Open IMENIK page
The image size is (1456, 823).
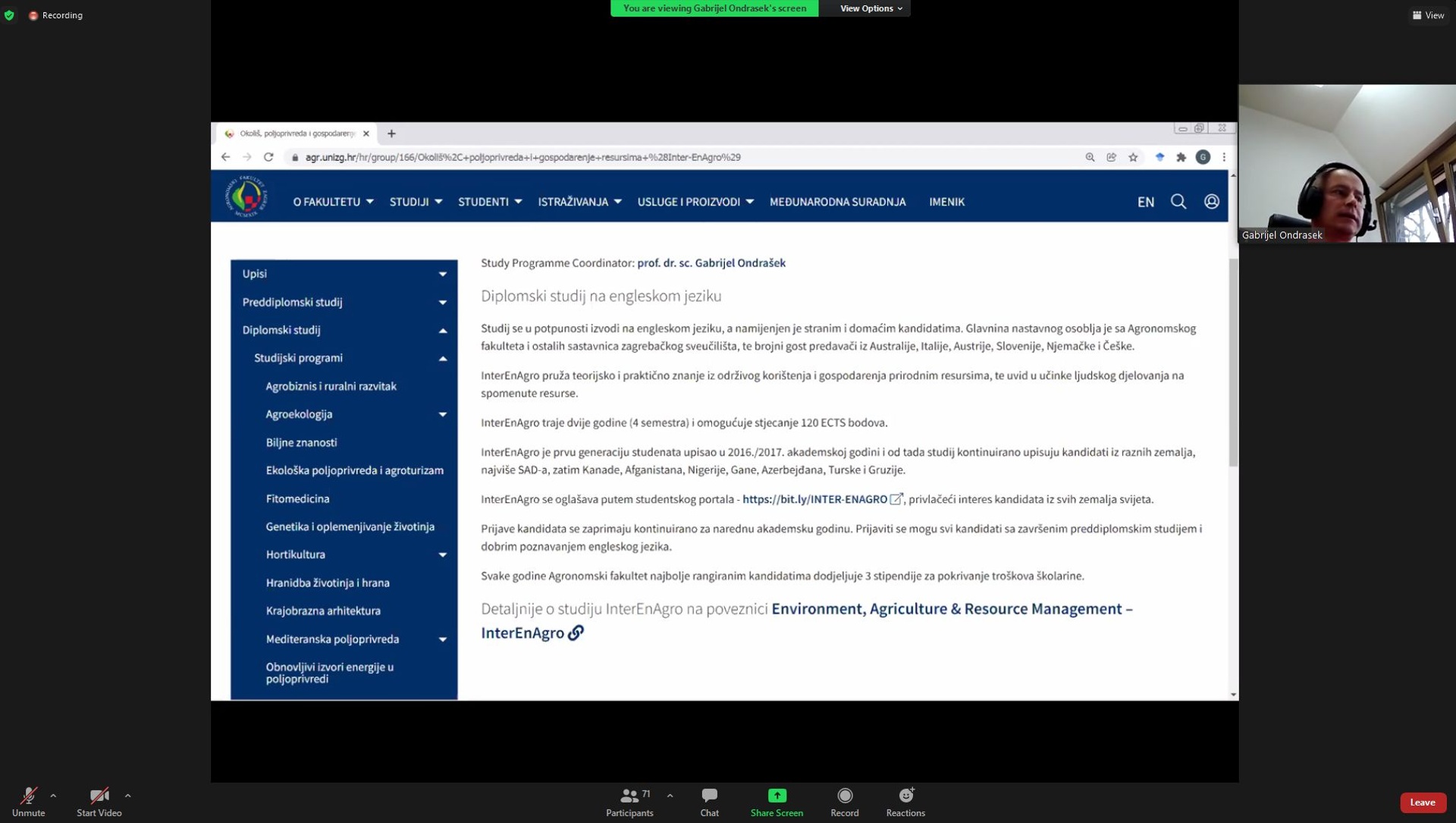[x=946, y=202]
